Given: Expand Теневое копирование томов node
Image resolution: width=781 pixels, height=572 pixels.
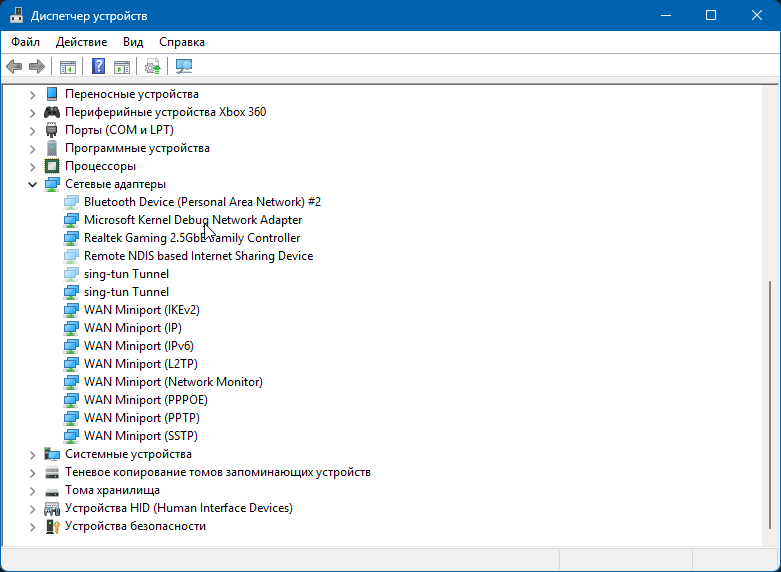Looking at the screenshot, I should tap(32, 472).
